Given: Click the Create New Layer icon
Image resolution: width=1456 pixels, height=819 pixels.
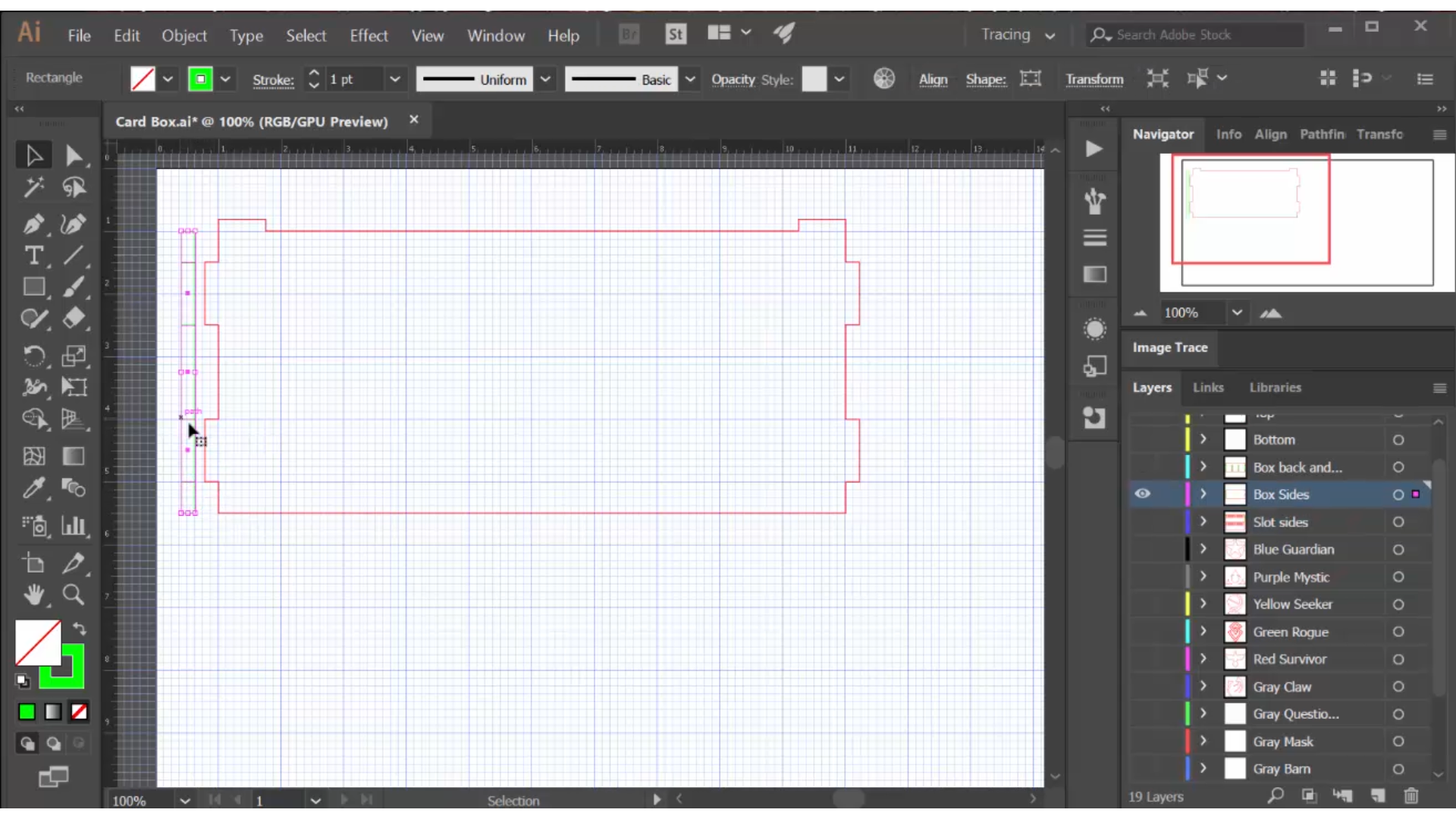Looking at the screenshot, I should (1379, 796).
